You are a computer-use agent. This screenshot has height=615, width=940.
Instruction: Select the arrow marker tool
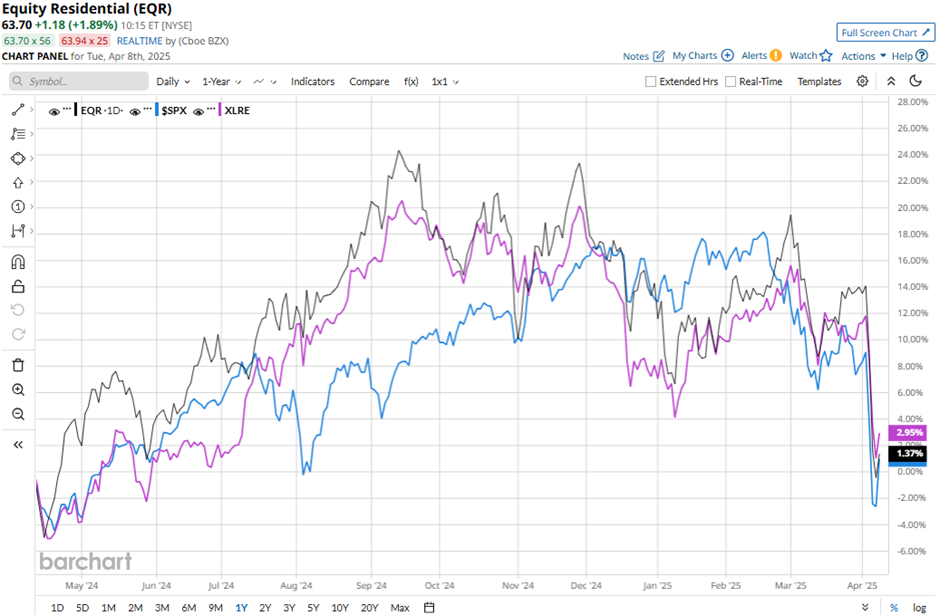tap(18, 183)
